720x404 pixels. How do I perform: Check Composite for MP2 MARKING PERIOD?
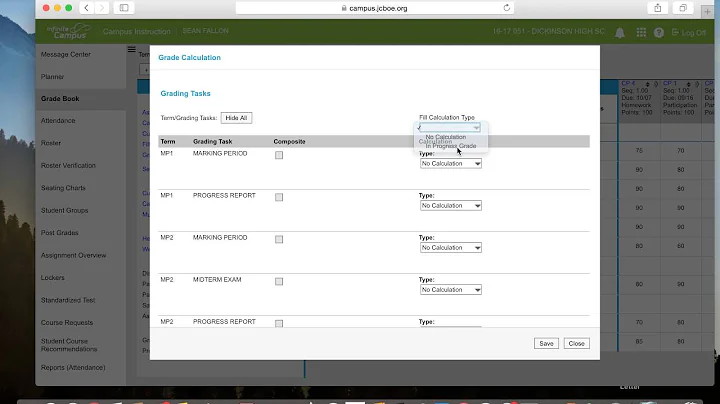tap(279, 239)
